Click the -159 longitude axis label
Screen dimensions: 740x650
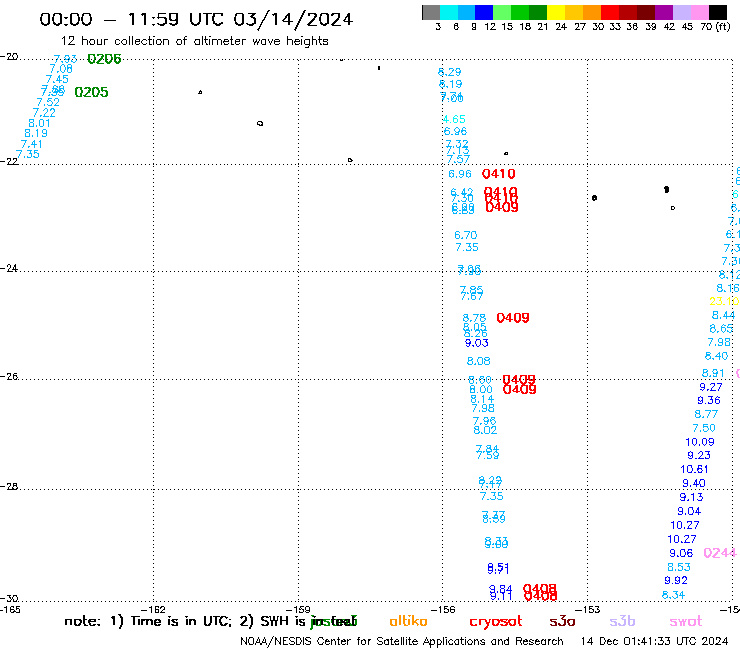coord(298,609)
